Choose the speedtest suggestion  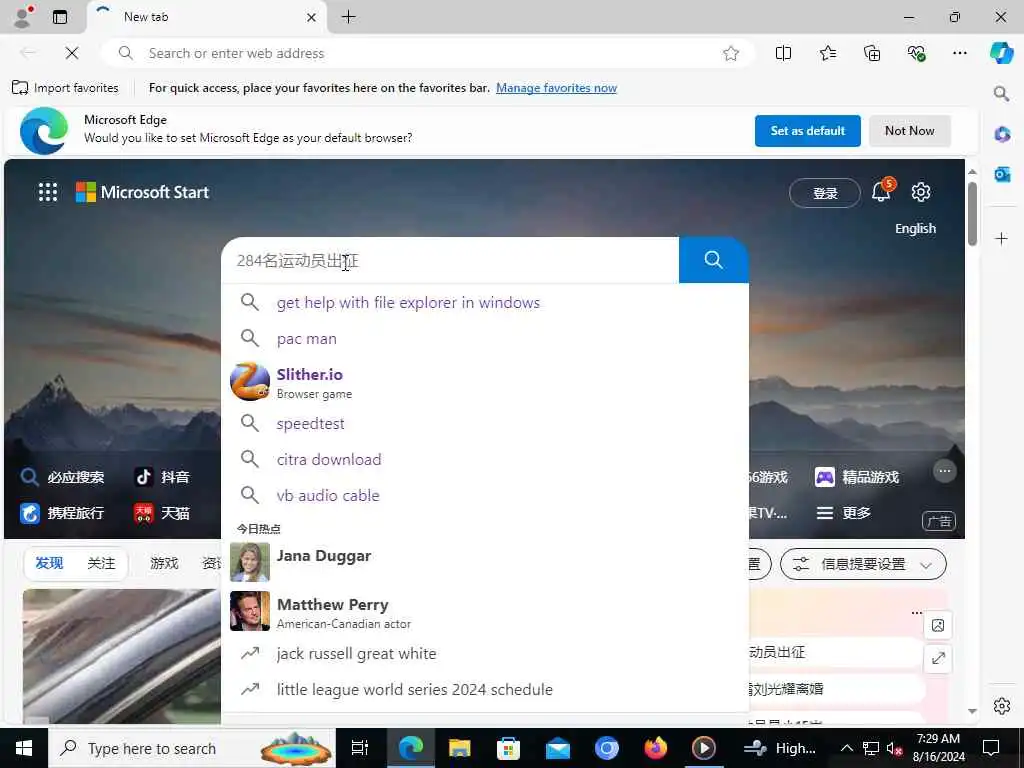coord(485,423)
